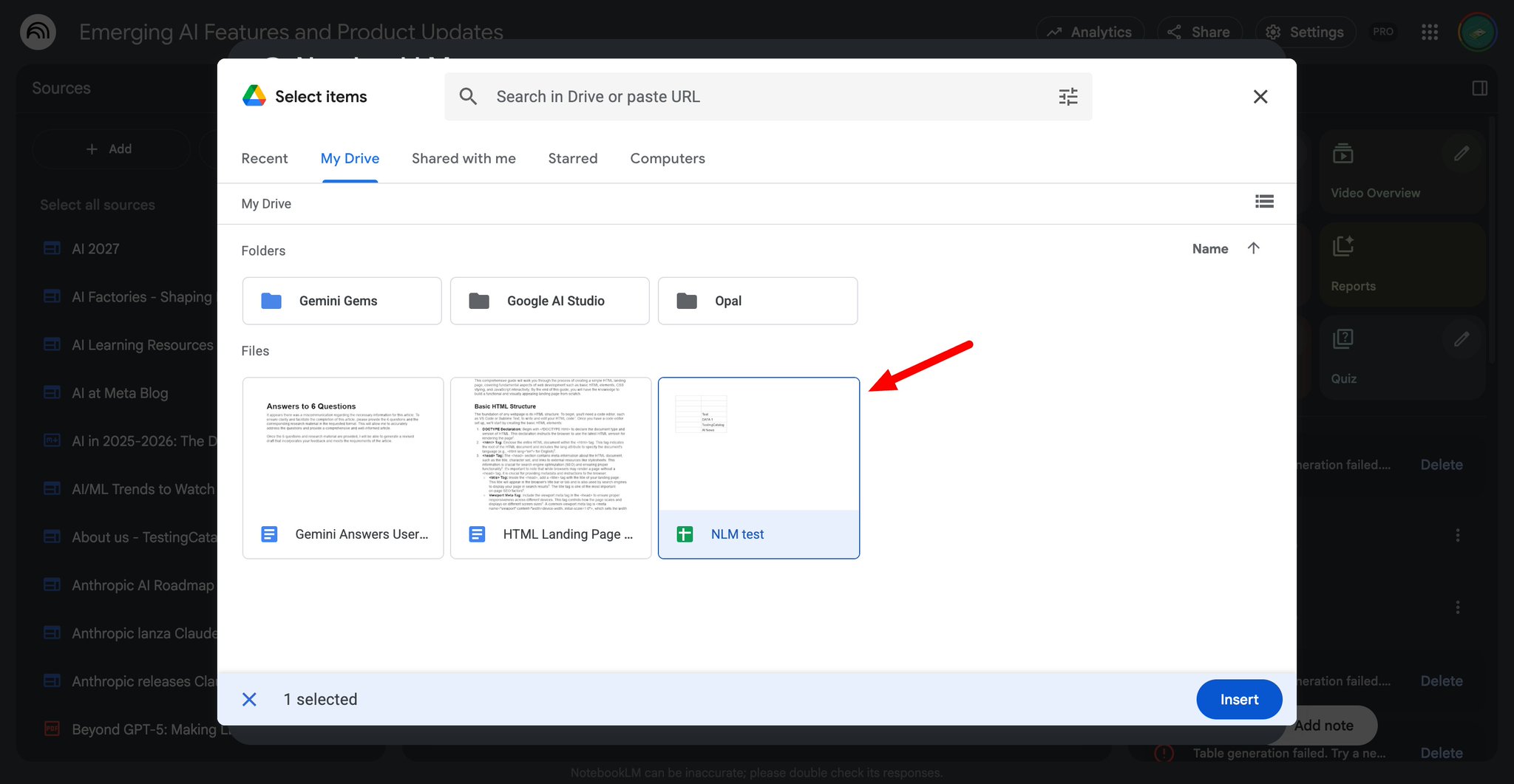The height and width of the screenshot is (784, 1514).
Task: Deselect the NLM test spreadsheet
Action: pos(758,468)
